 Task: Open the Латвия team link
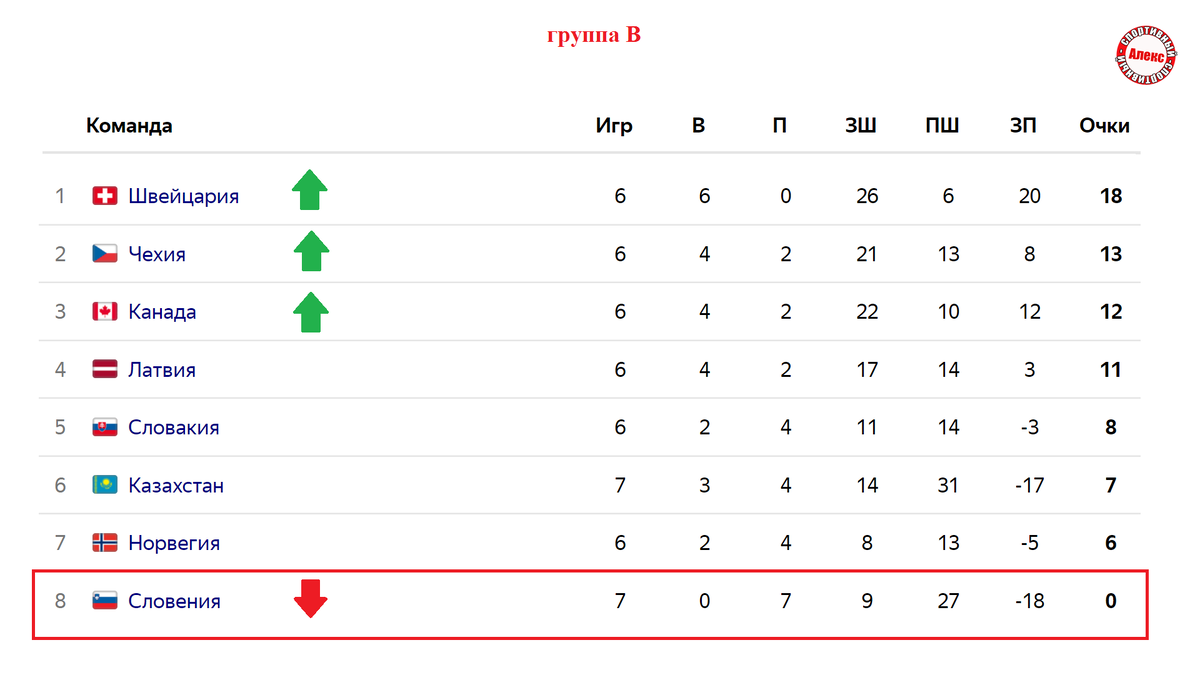click(x=162, y=370)
